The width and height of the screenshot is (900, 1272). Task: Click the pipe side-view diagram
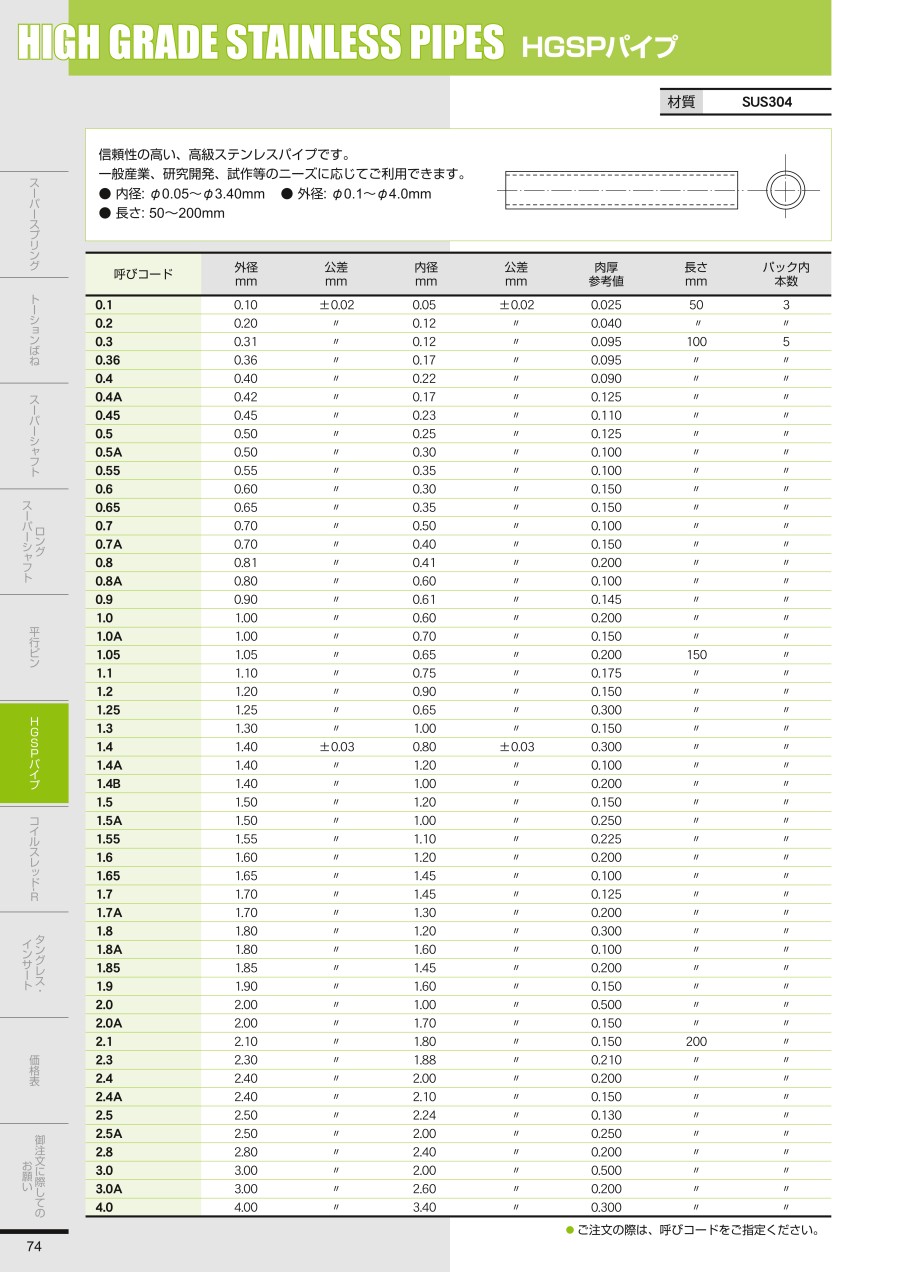620,189
